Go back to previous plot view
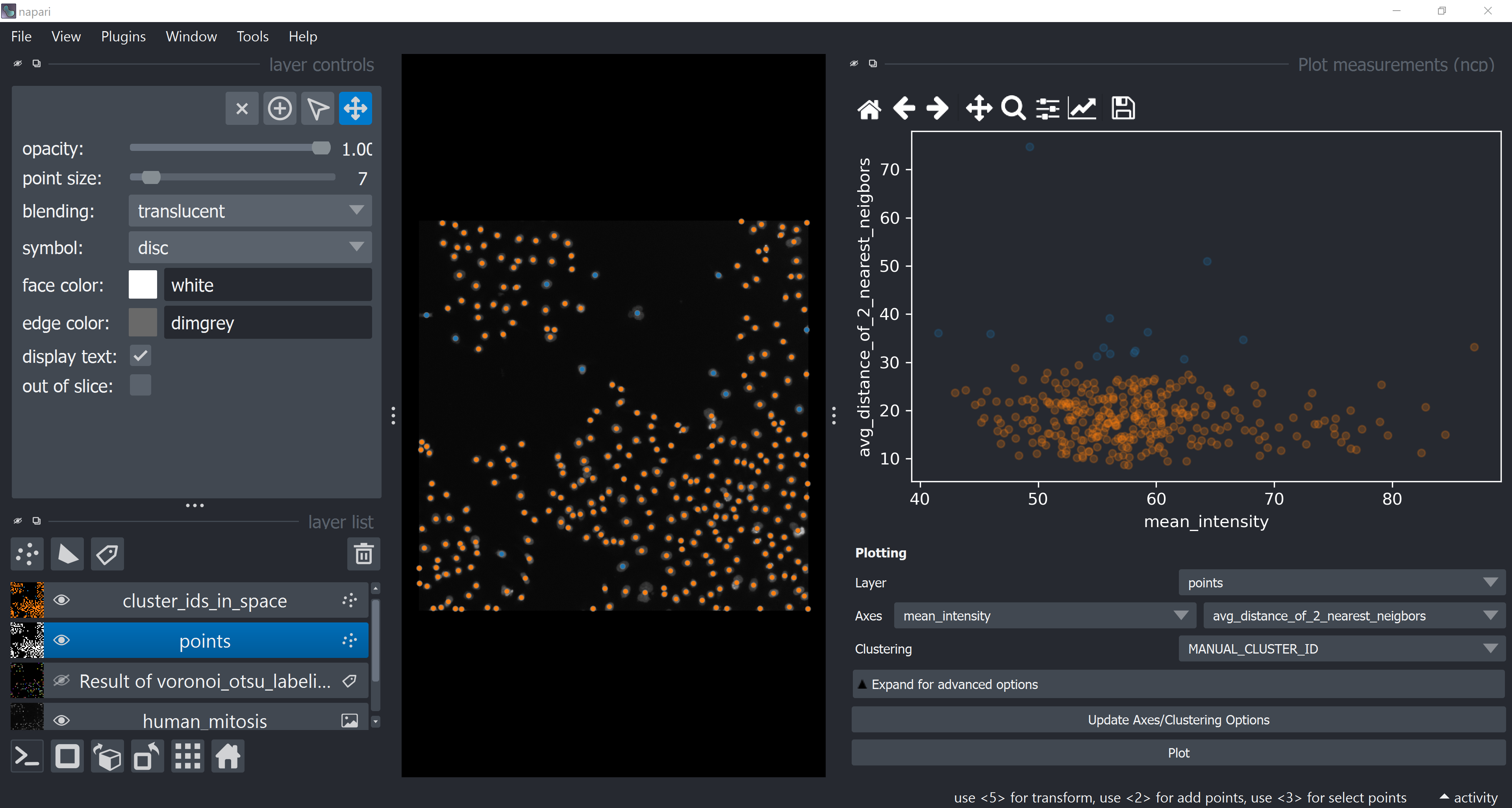The width and height of the screenshot is (1512, 808). (x=904, y=109)
